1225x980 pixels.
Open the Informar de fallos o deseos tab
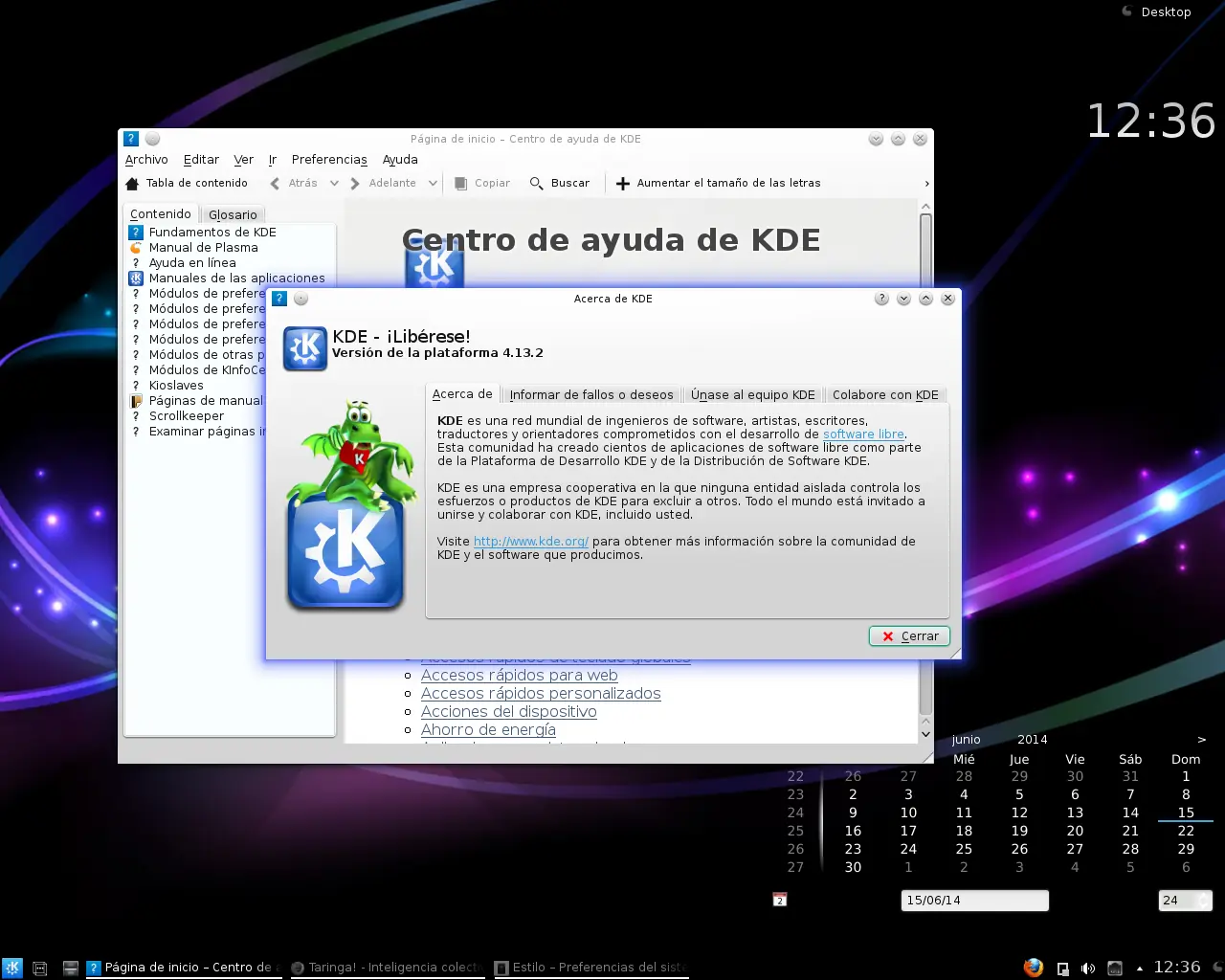click(x=591, y=395)
